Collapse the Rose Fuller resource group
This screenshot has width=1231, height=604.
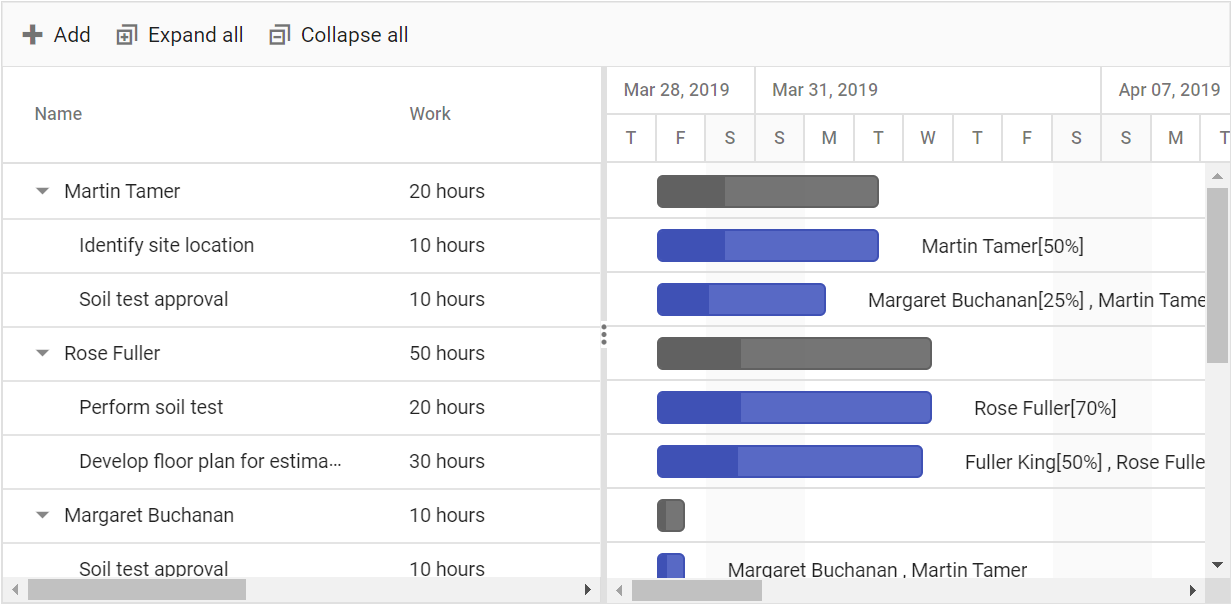coord(42,353)
